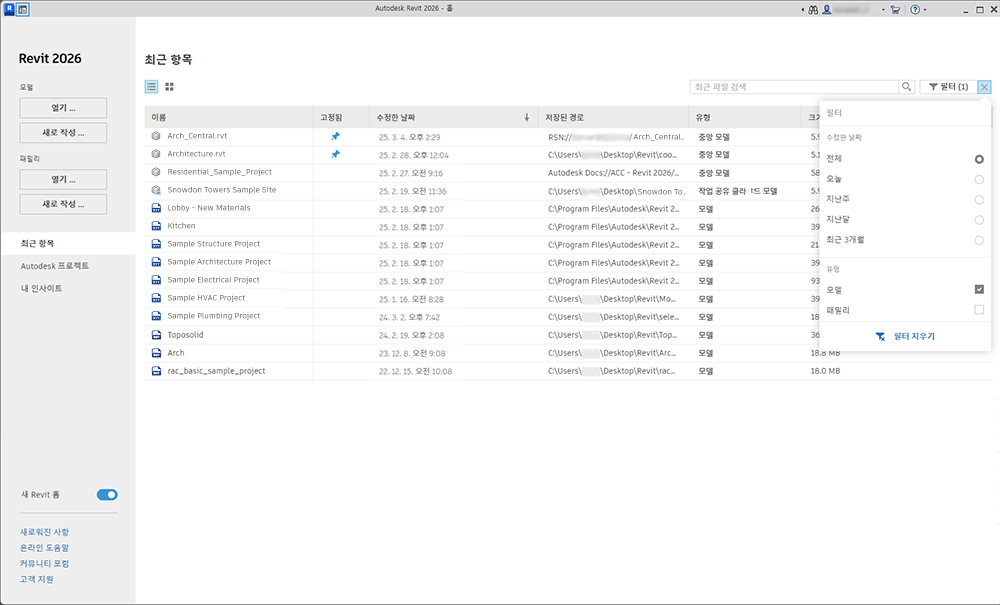Open the Filter (1) button

948,87
